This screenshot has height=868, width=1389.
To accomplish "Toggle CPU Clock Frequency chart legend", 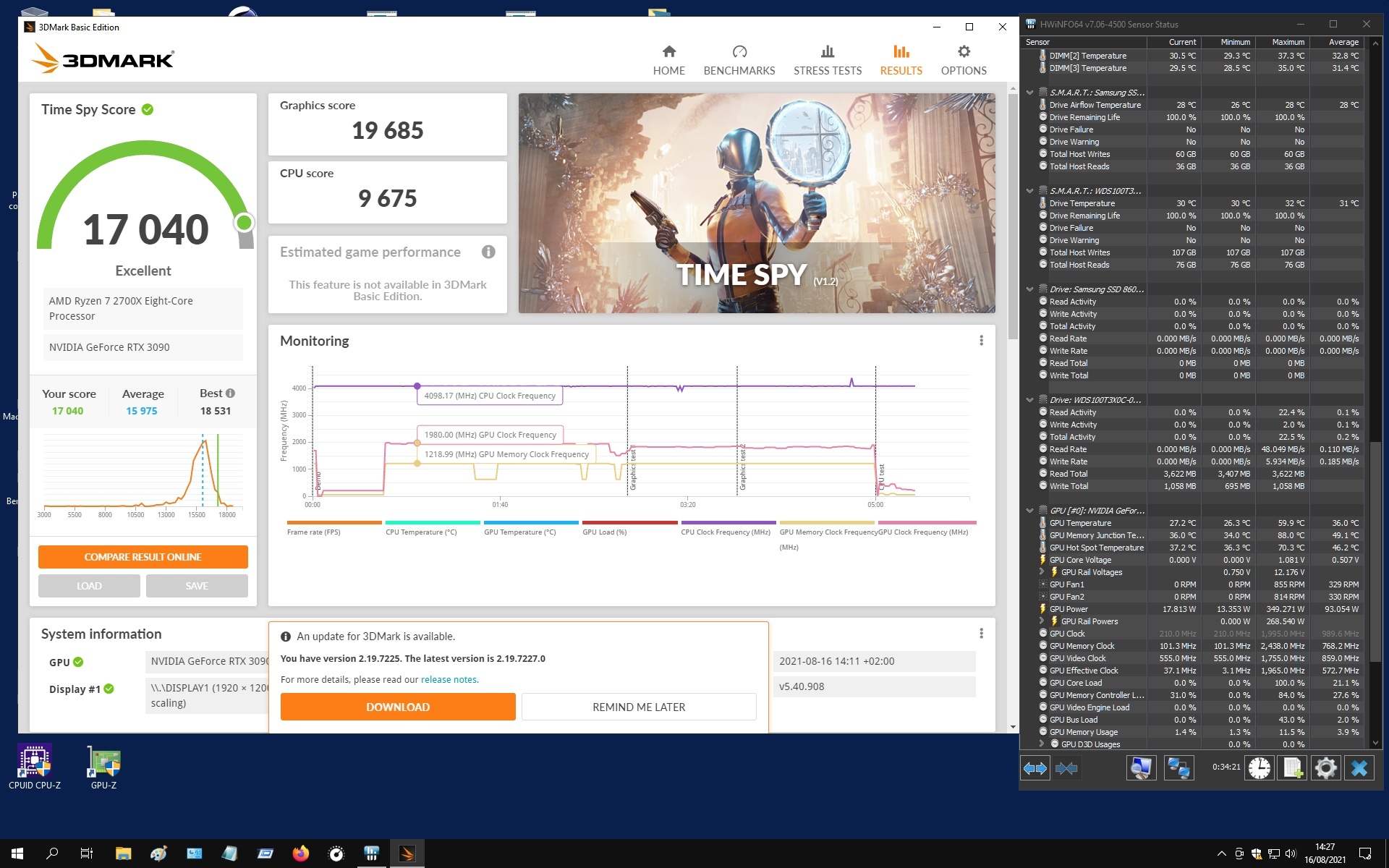I will 725,532.
